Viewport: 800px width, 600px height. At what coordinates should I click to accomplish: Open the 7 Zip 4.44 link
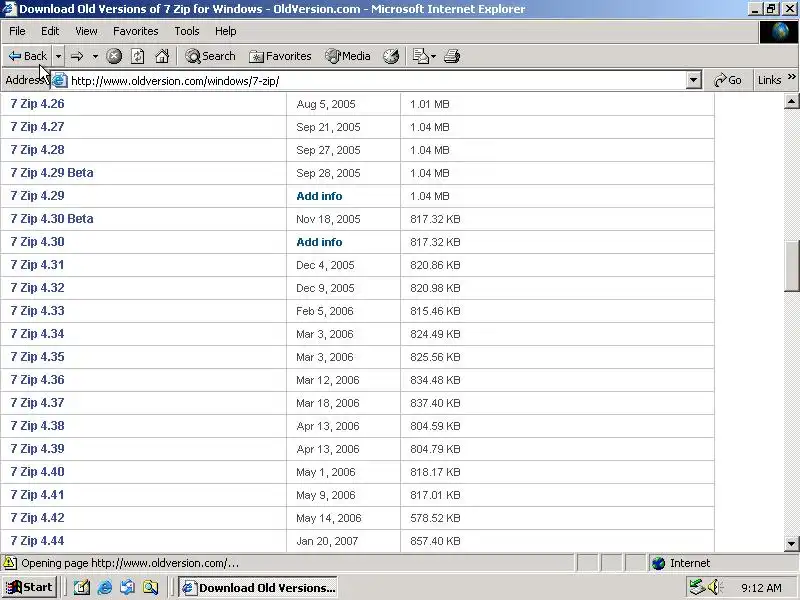(37, 540)
